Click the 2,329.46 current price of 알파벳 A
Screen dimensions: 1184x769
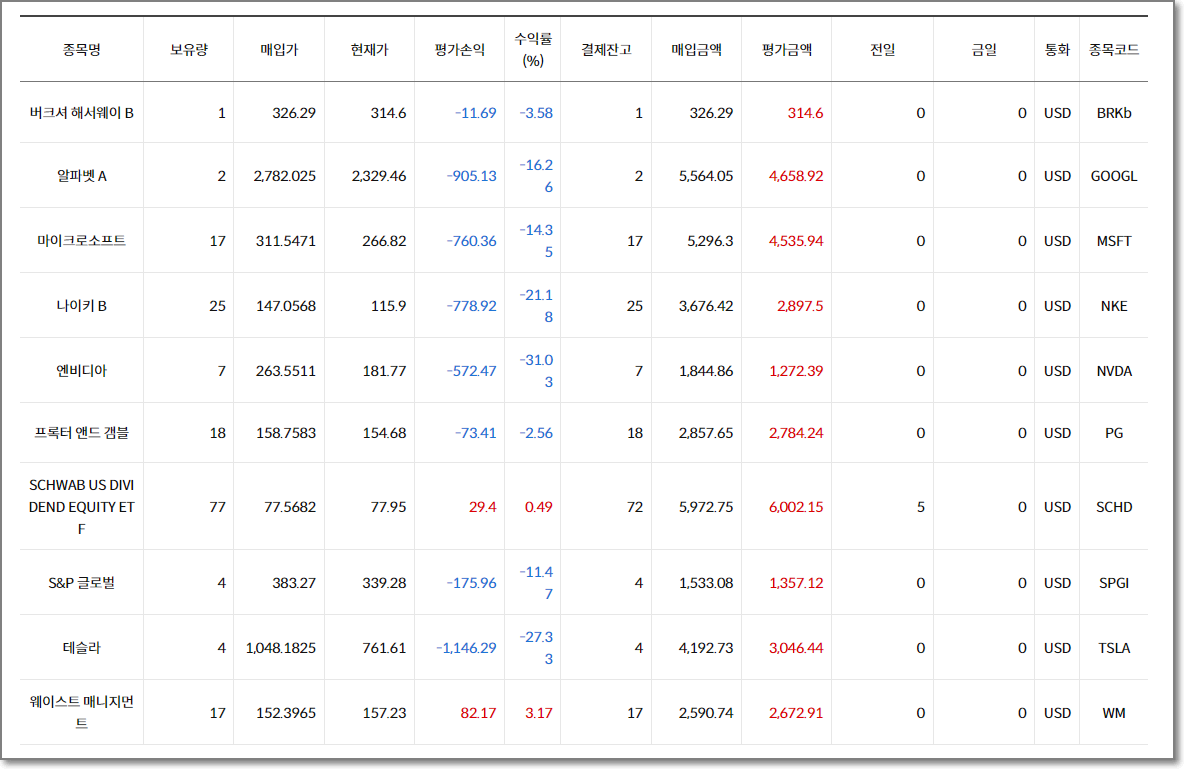[x=379, y=176]
